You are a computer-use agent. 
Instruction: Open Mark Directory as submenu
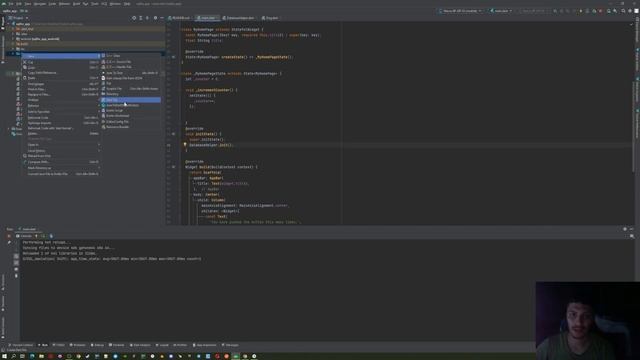[x=61, y=168]
